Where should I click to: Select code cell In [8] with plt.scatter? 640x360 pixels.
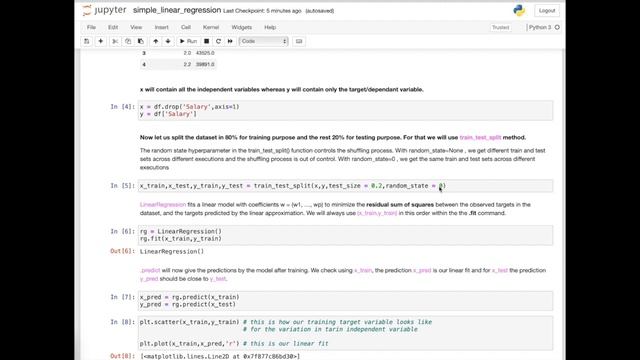(x=345, y=333)
